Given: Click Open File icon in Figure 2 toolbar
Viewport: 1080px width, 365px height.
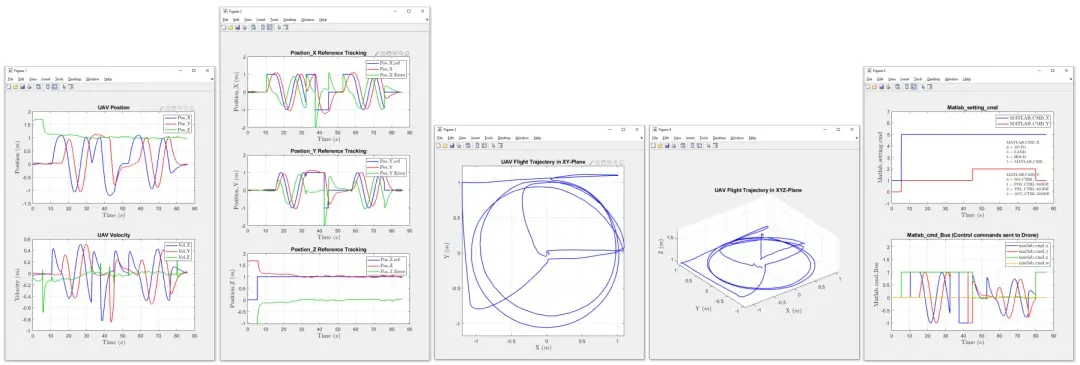Looking at the screenshot, I should pyautogui.click(x=230, y=28).
